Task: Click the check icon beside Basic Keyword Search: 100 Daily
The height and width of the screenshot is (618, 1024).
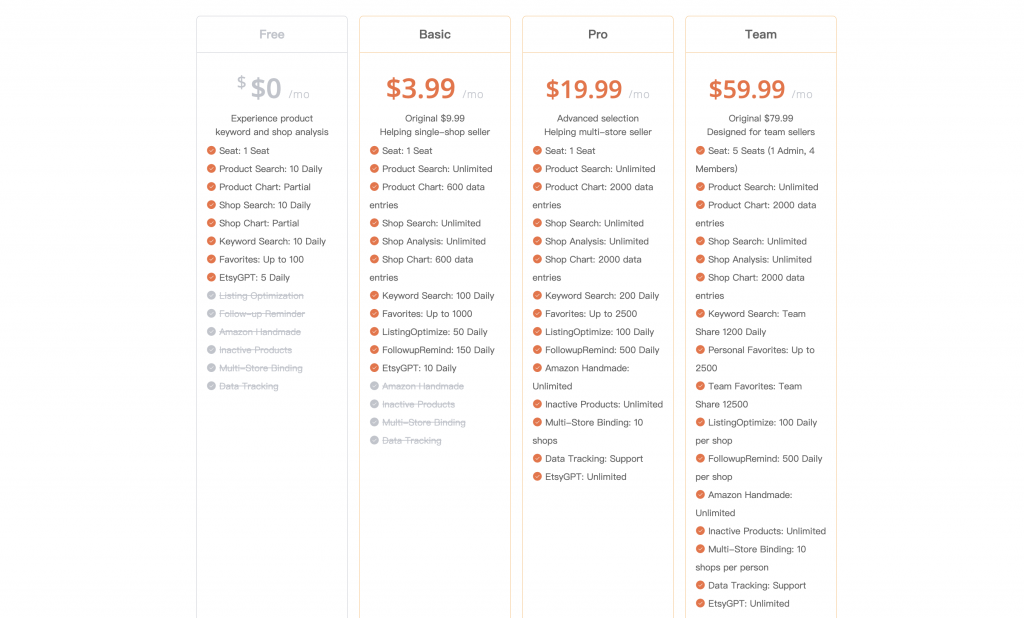Action: pos(374,296)
